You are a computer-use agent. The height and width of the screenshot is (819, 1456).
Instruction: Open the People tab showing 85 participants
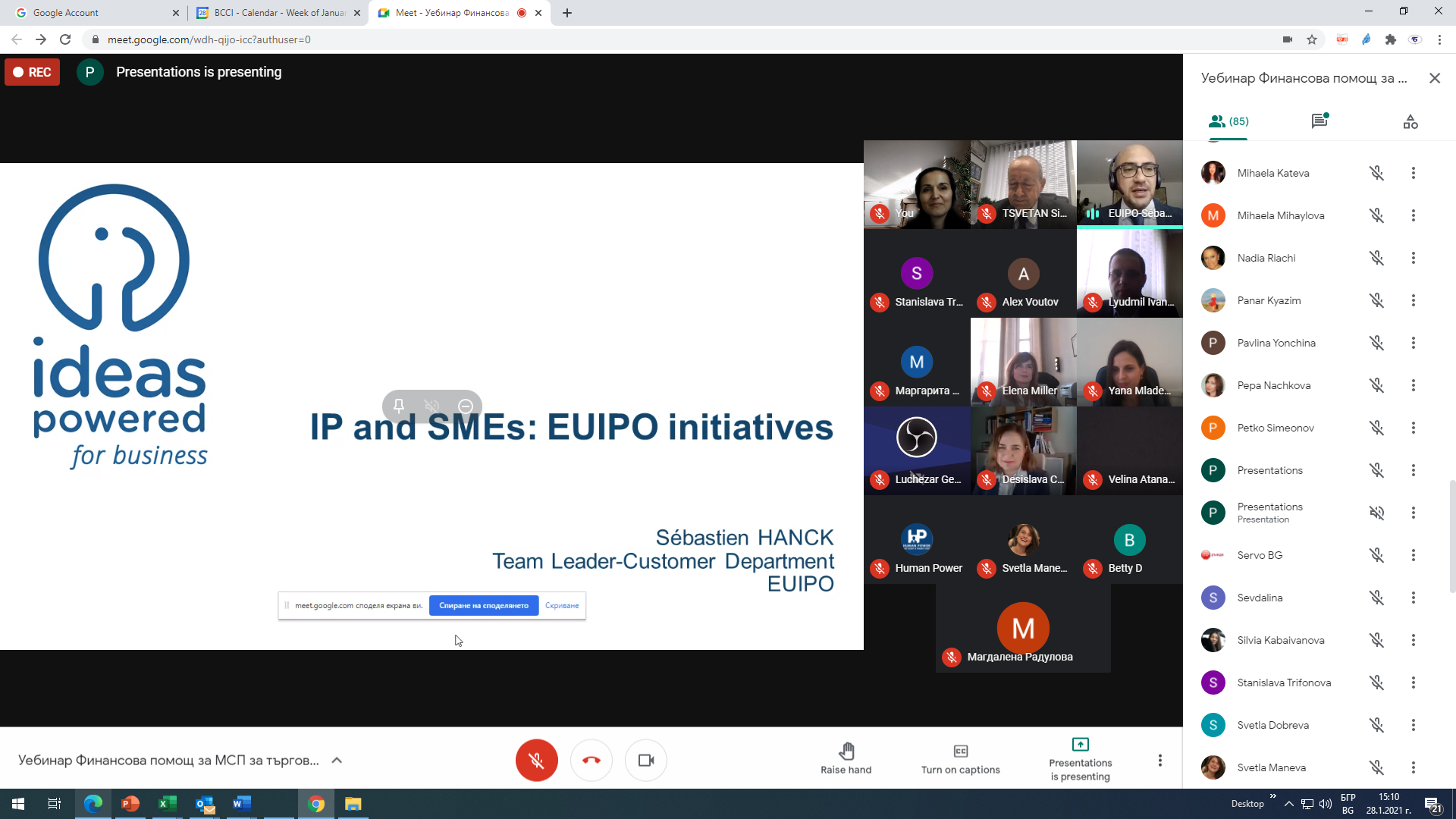(x=1228, y=121)
